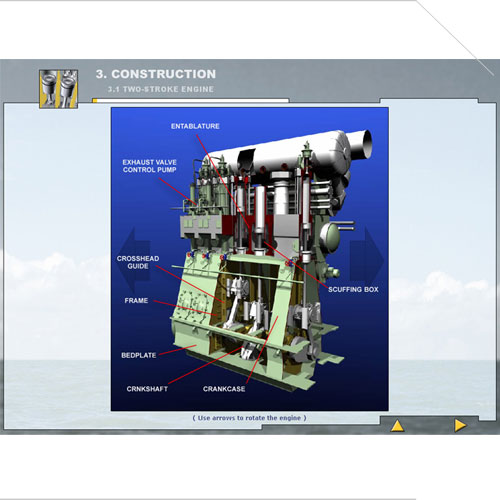Click the yellow next-page arrow

pyautogui.click(x=460, y=426)
